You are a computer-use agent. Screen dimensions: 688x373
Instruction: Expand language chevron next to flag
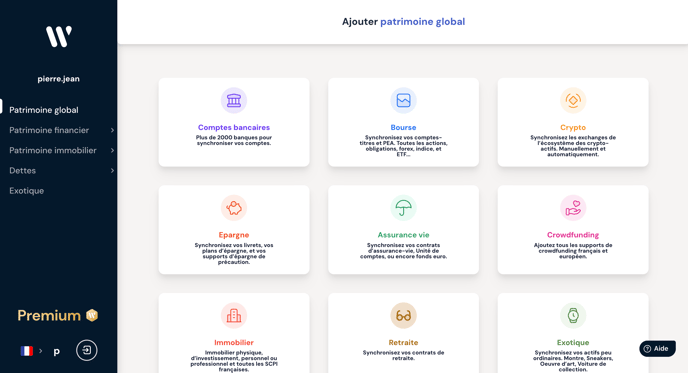pyautogui.click(x=40, y=351)
